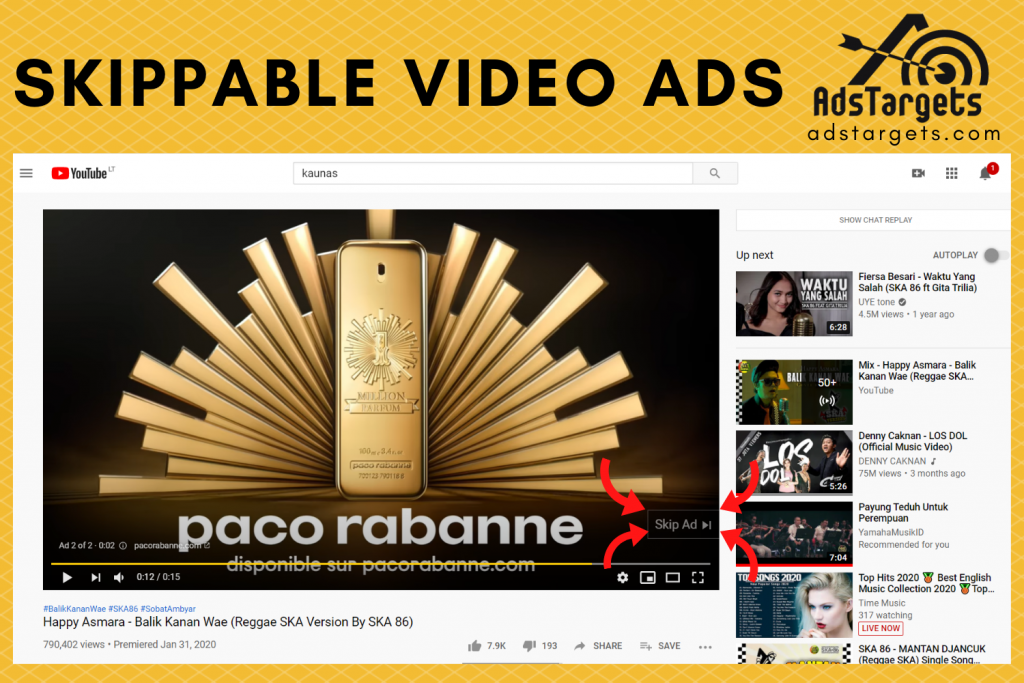Image resolution: width=1024 pixels, height=683 pixels.
Task: Open the more actions ellipsis menu
Action: [705, 646]
